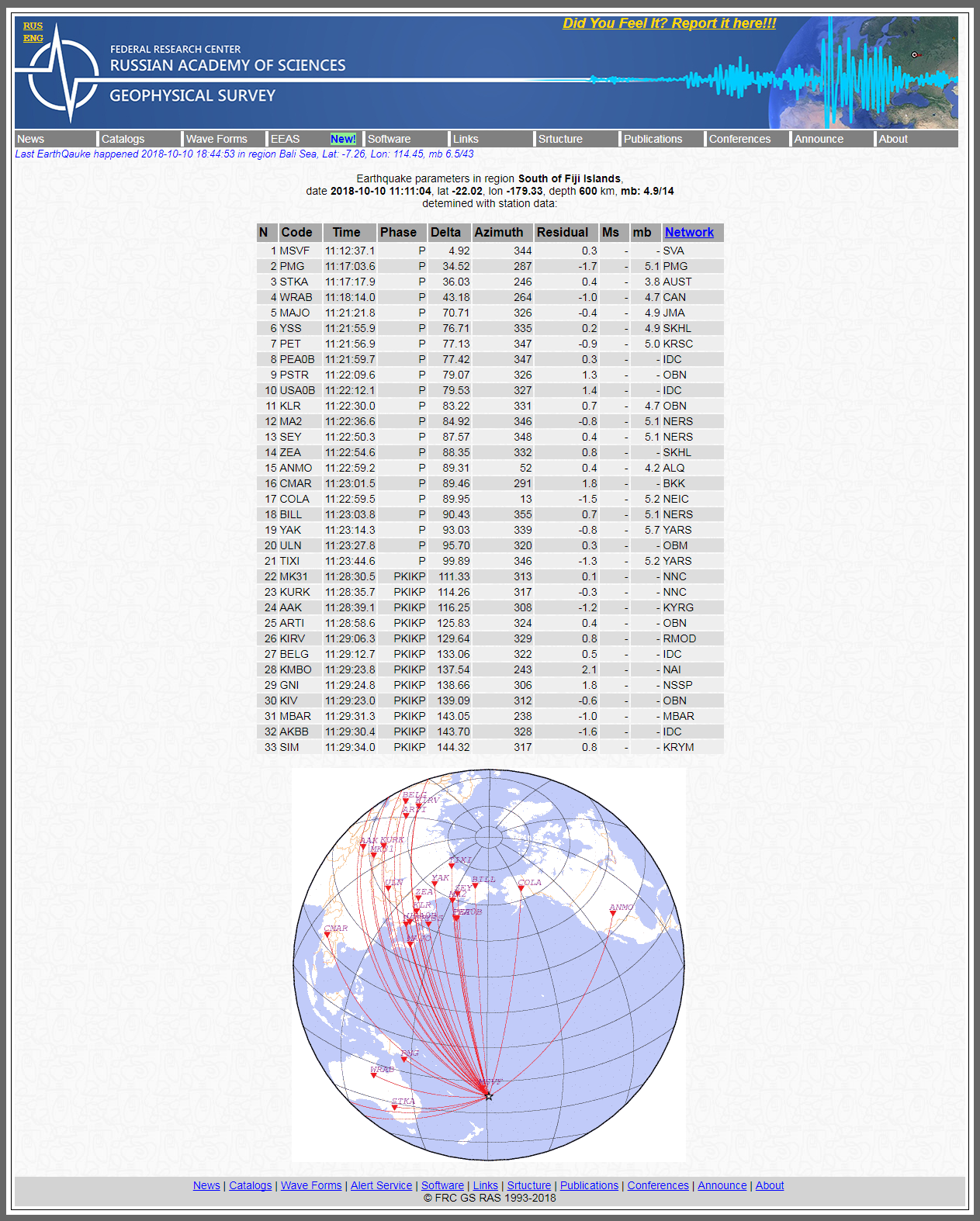Open the Wave Forms menu in top bar
The width and height of the screenshot is (980, 1221).
click(x=216, y=139)
